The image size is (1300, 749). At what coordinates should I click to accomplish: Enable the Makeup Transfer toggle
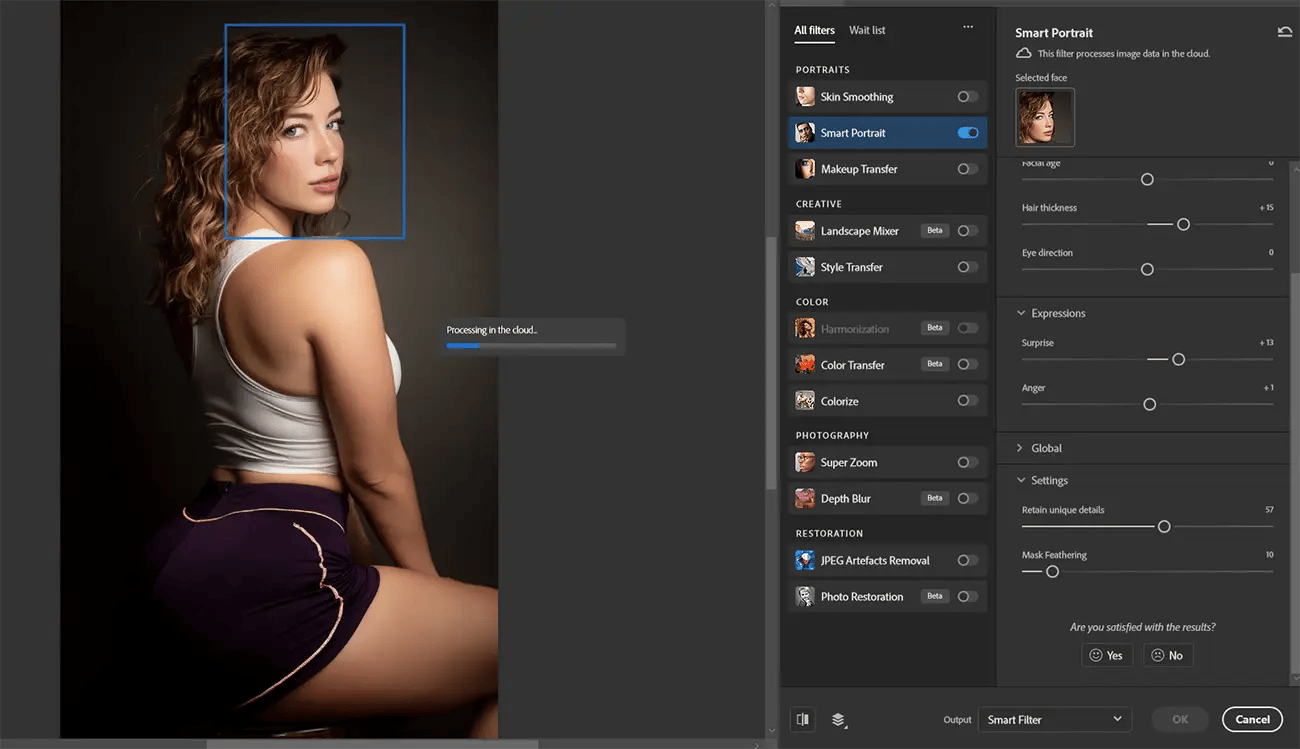pyautogui.click(x=967, y=169)
